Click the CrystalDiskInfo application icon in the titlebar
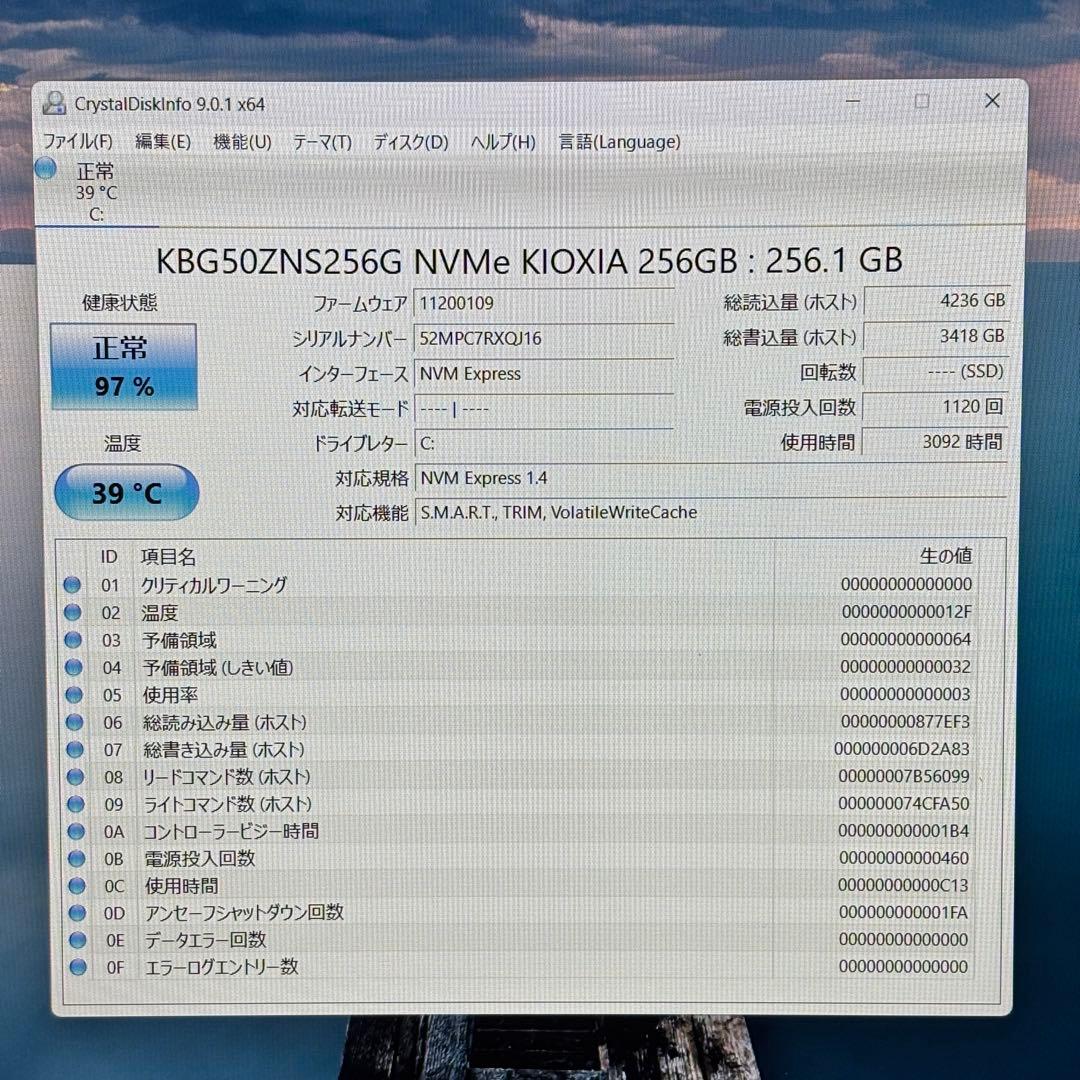The width and height of the screenshot is (1080, 1080). coord(53,103)
